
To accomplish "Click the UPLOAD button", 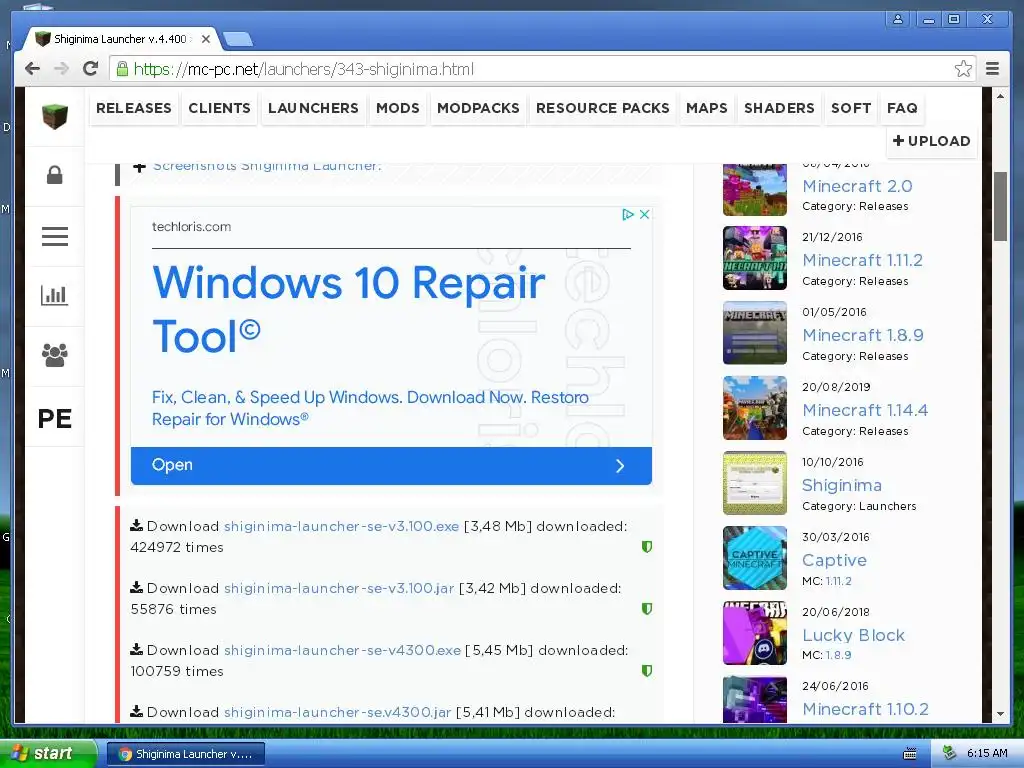I will pos(931,141).
